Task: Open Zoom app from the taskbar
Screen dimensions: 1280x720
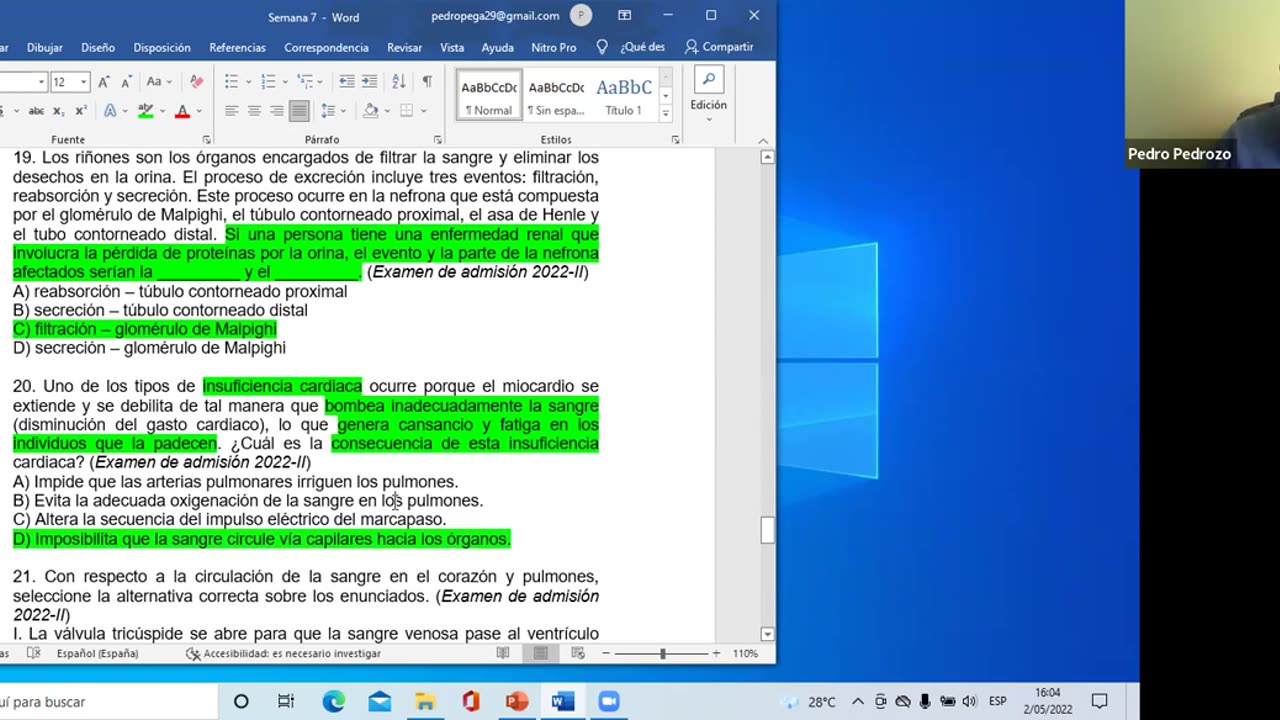Action: 609,701
